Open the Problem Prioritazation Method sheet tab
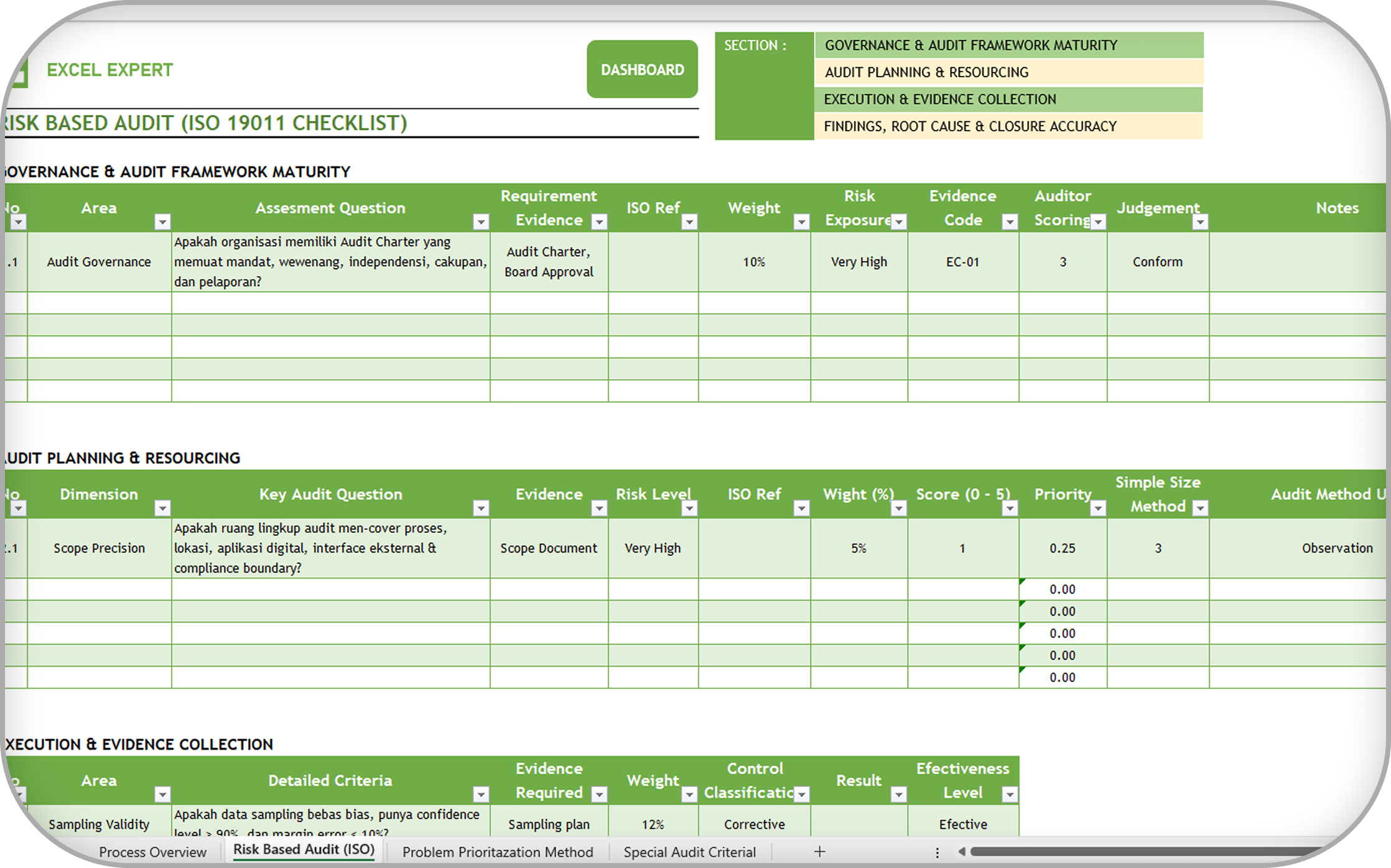Screen dimensions: 1391x868 [x=498, y=852]
